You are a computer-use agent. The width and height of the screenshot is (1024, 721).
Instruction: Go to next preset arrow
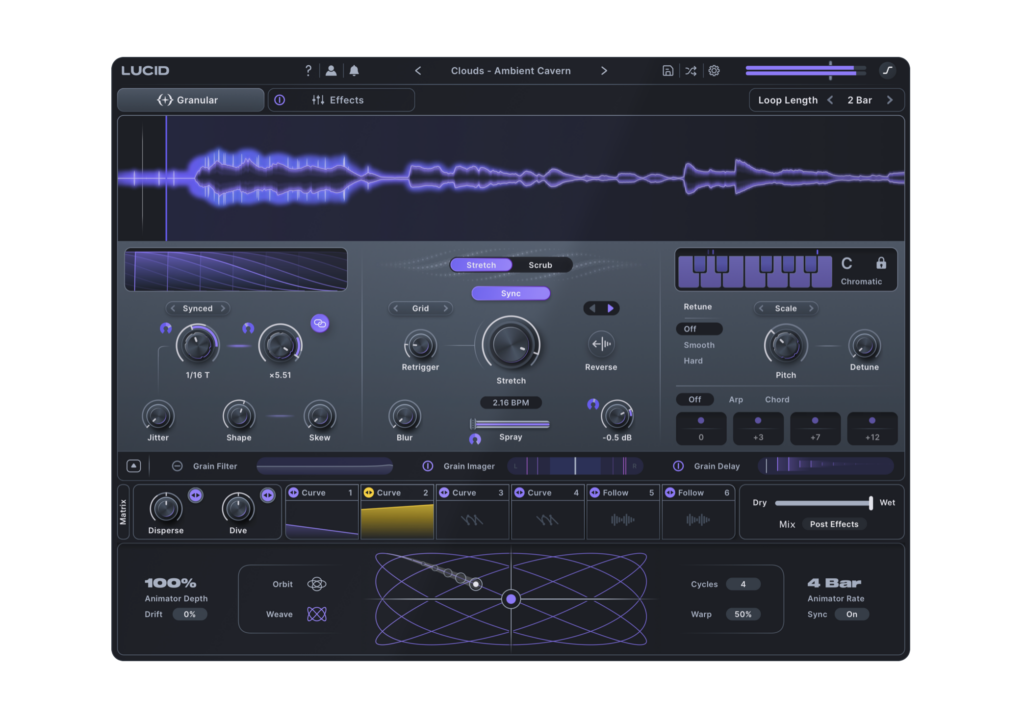(x=604, y=71)
